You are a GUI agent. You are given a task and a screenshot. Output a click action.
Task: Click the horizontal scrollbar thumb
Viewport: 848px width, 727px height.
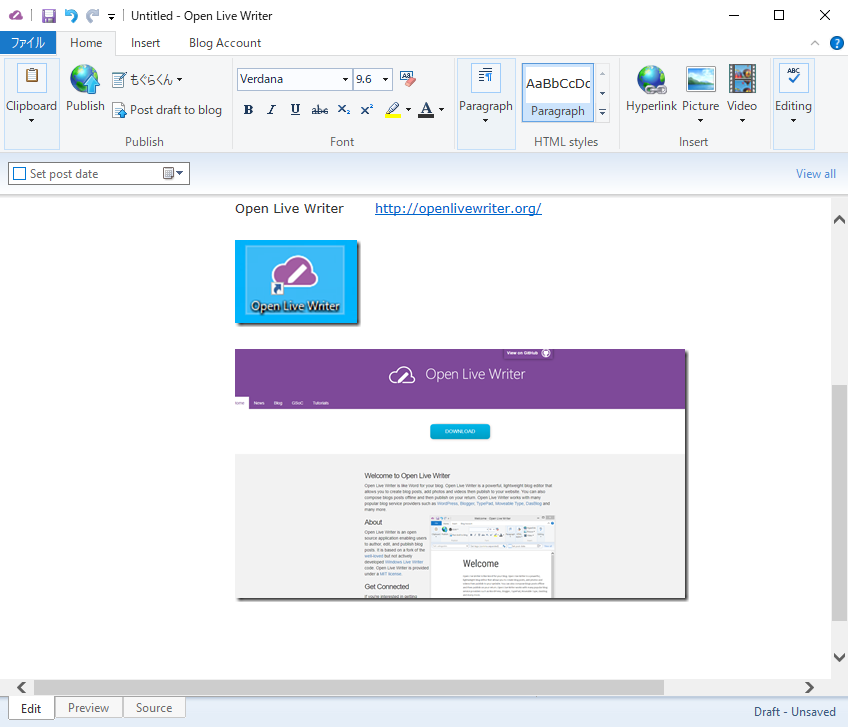click(349, 687)
